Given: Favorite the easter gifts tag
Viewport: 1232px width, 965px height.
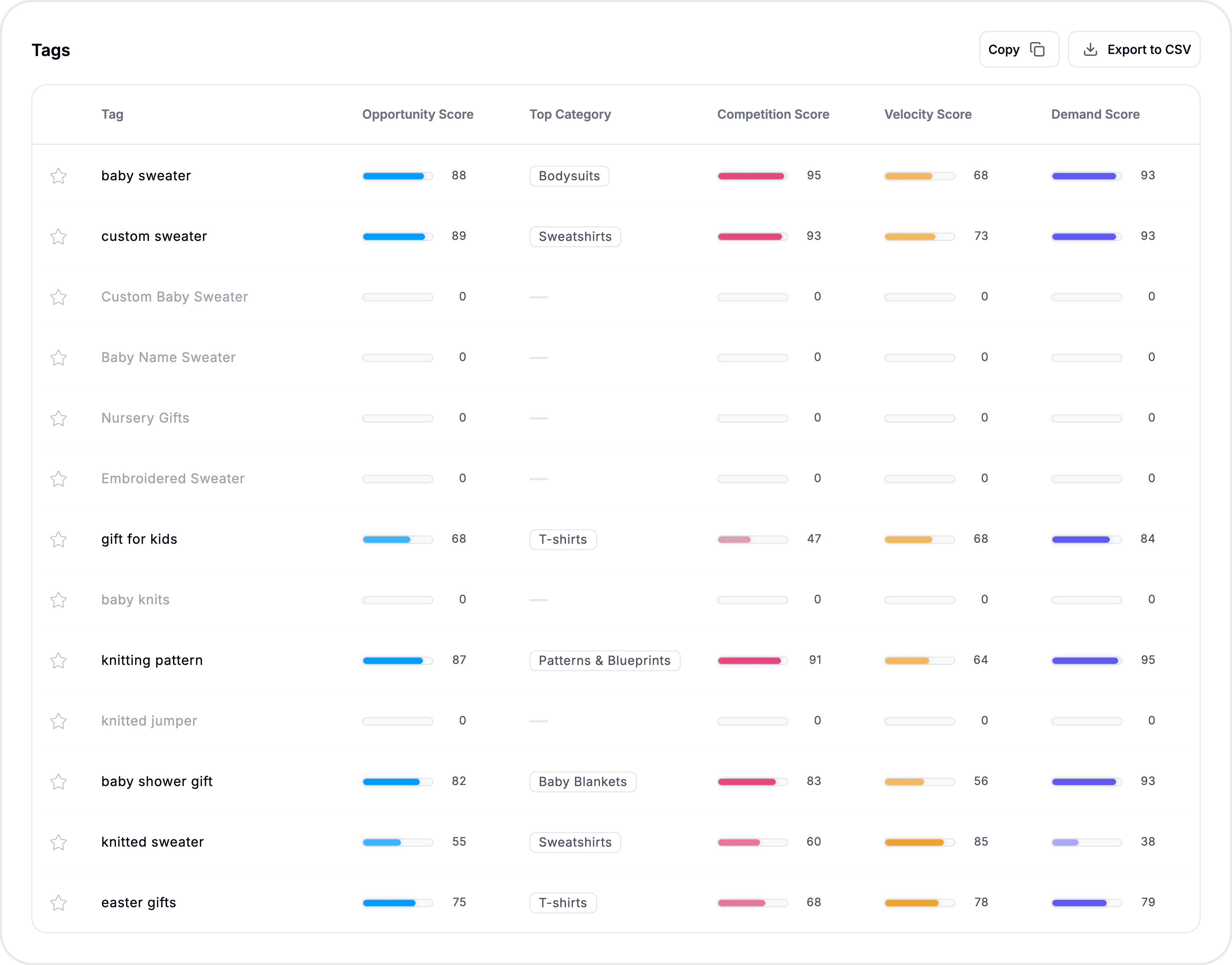Looking at the screenshot, I should point(59,903).
